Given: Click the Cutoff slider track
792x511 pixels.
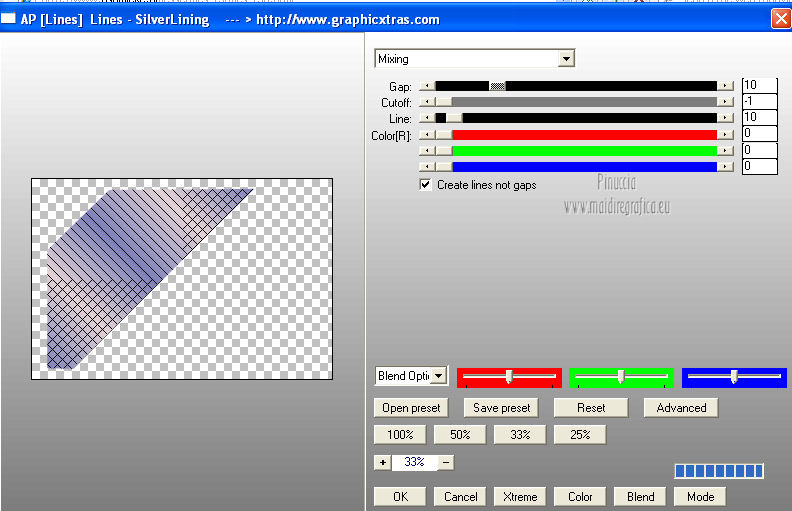Looking at the screenshot, I should click(x=576, y=102).
